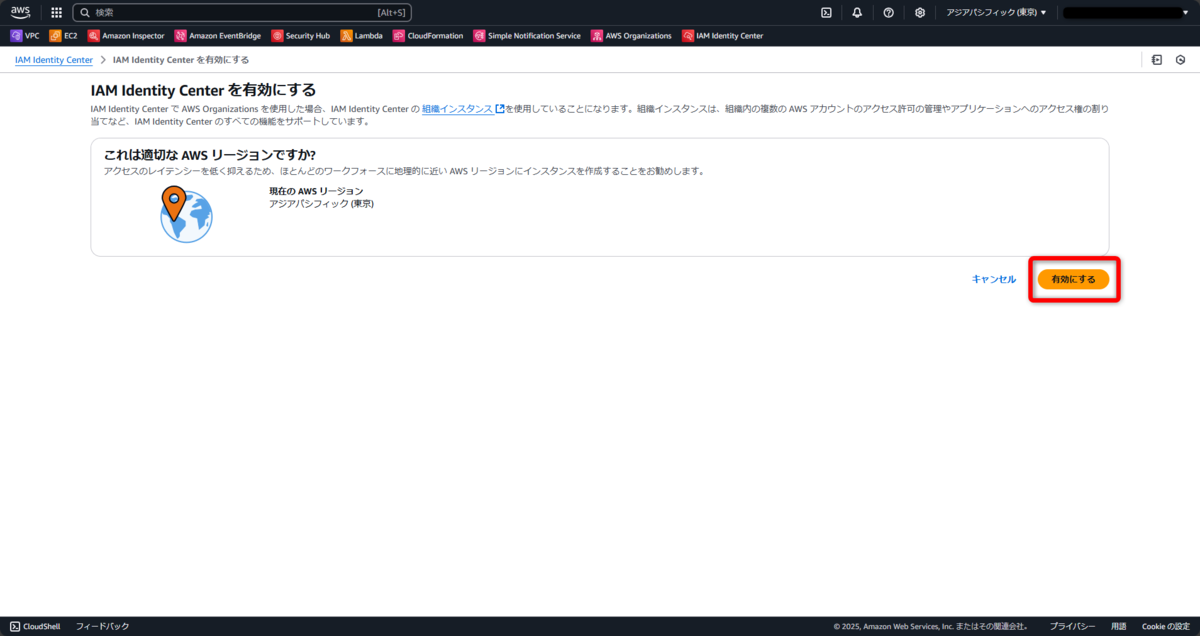Viewport: 1200px width, 636px height.
Task: Toggle the side panel icon near breadcrumb
Action: pyautogui.click(x=1156, y=60)
